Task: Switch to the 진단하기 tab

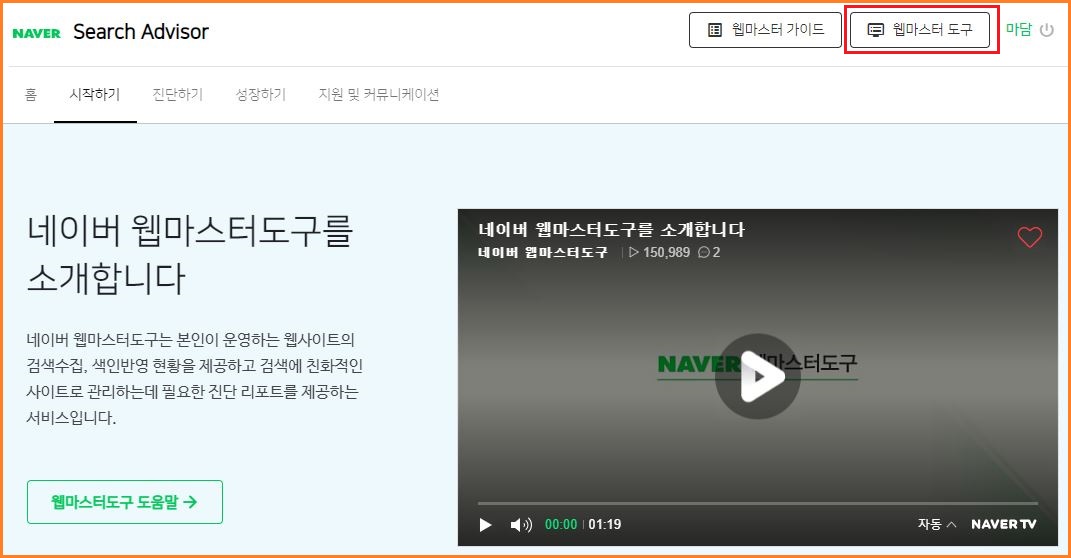Action: pos(178,94)
